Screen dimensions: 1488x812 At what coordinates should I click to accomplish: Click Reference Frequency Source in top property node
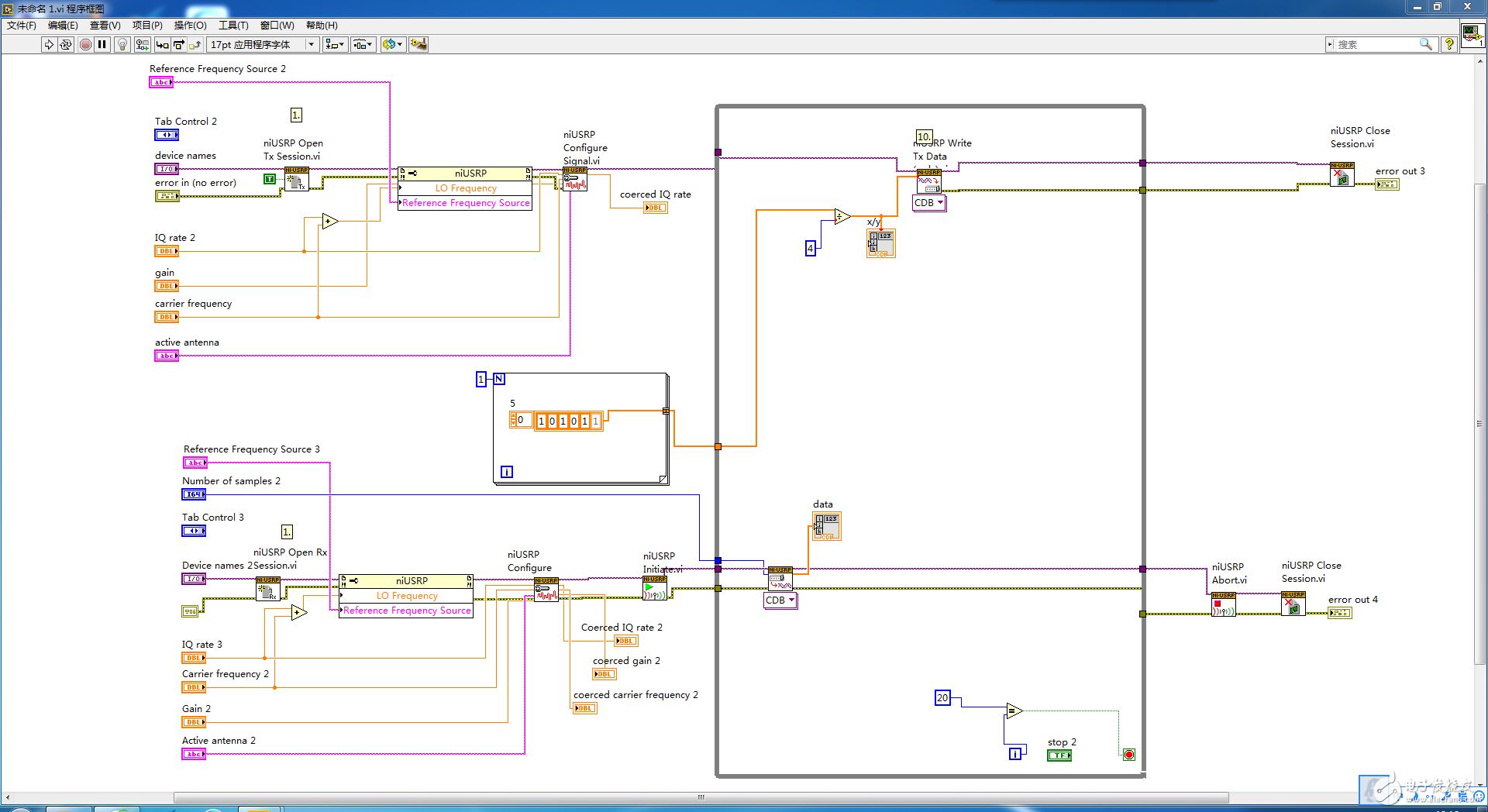[466, 203]
